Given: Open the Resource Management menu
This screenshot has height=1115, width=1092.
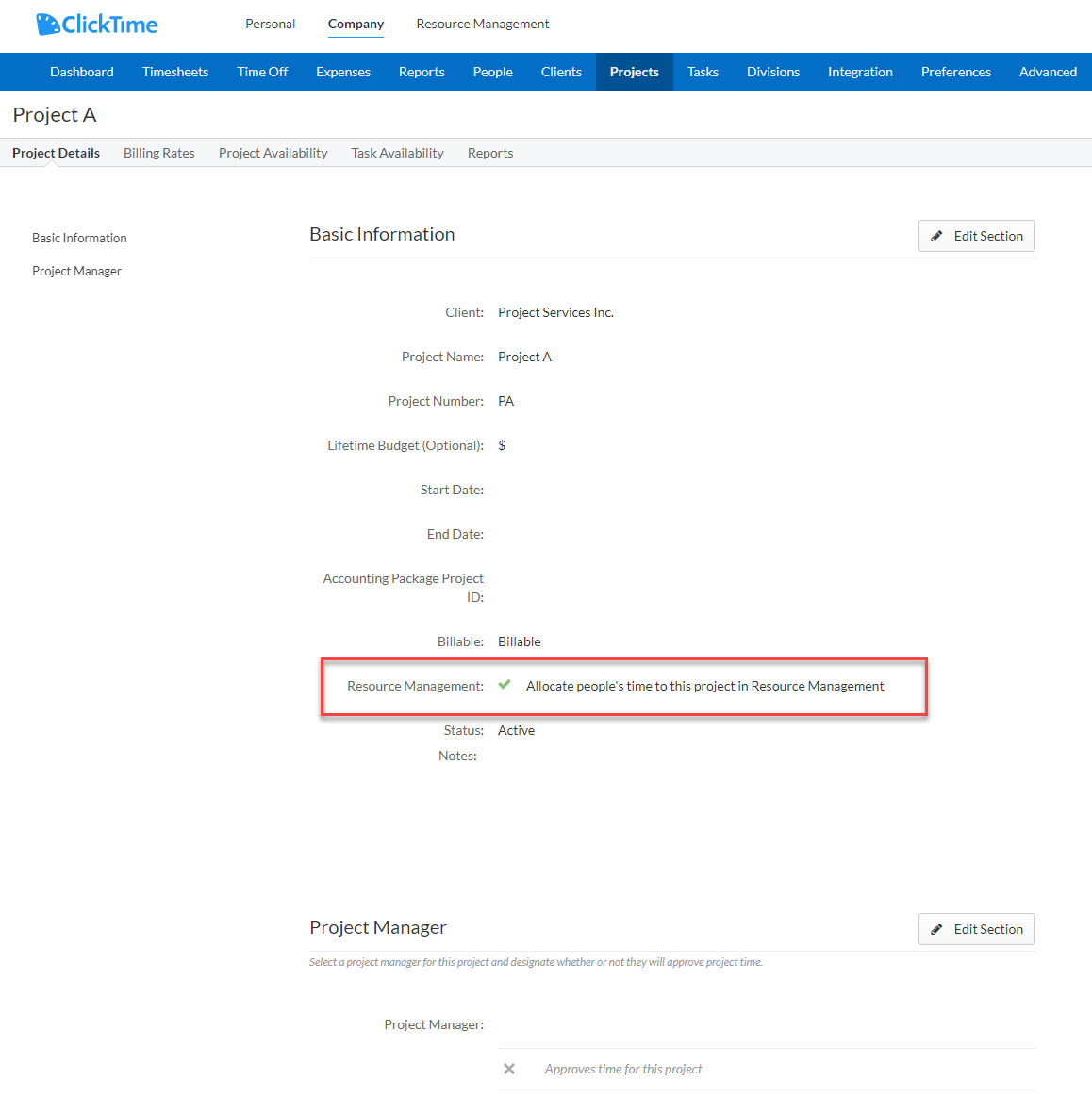Looking at the screenshot, I should point(482,24).
